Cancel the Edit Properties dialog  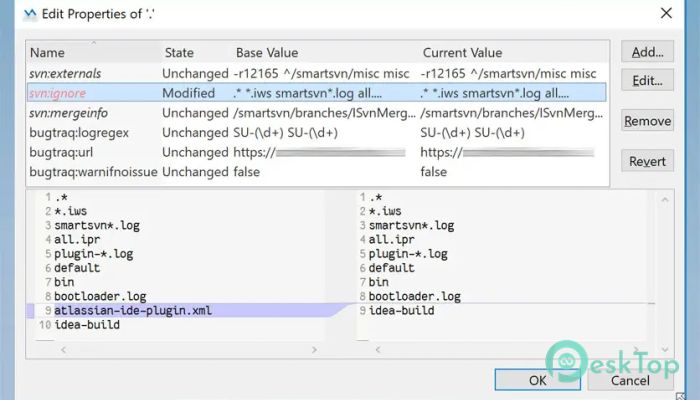(630, 380)
